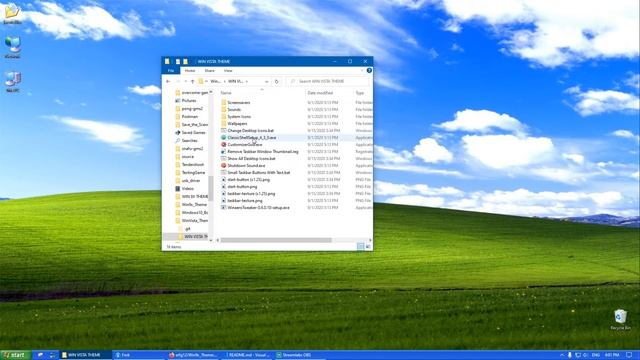Select WinaeroTweaker setup.exe file
The image size is (640, 360).
258,207
